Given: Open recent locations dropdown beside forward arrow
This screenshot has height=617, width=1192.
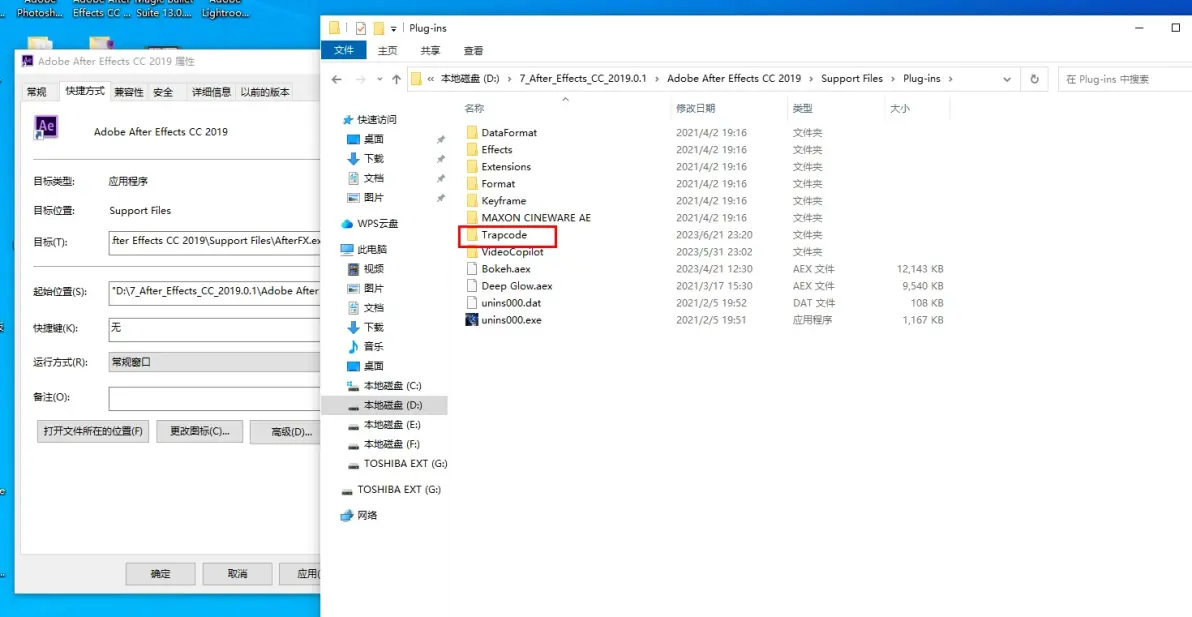Looking at the screenshot, I should tap(379, 79).
